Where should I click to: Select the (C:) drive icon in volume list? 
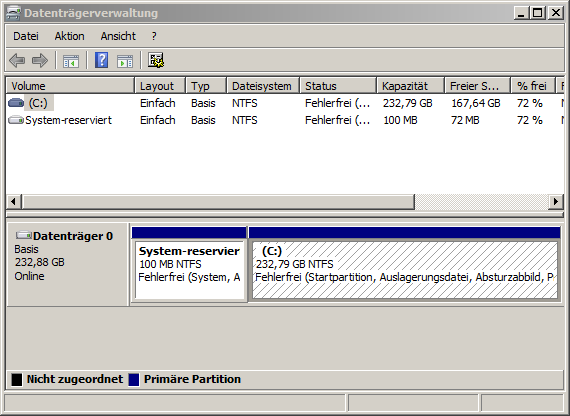[x=16, y=103]
